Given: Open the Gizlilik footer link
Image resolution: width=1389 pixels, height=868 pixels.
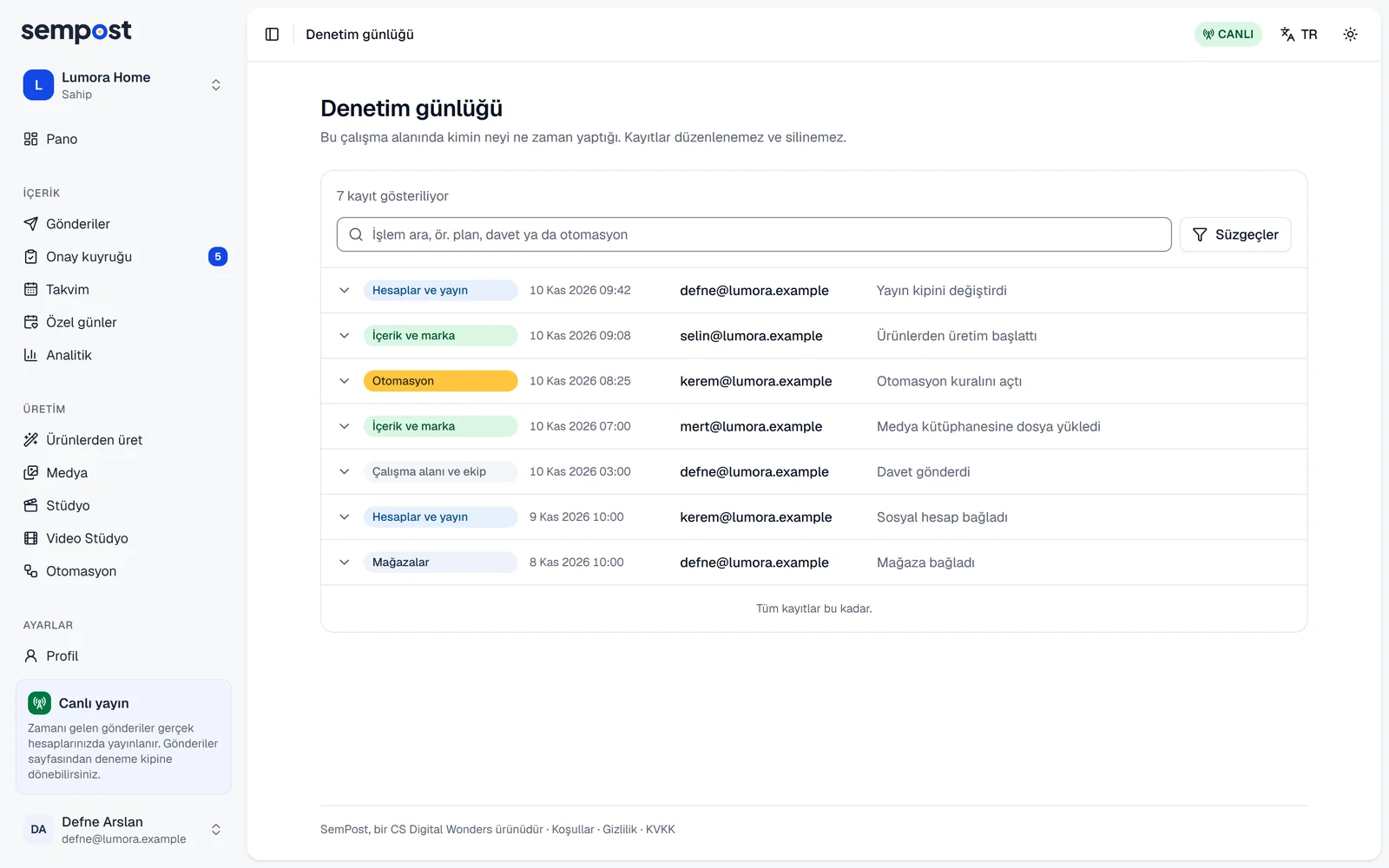Looking at the screenshot, I should coord(620,830).
